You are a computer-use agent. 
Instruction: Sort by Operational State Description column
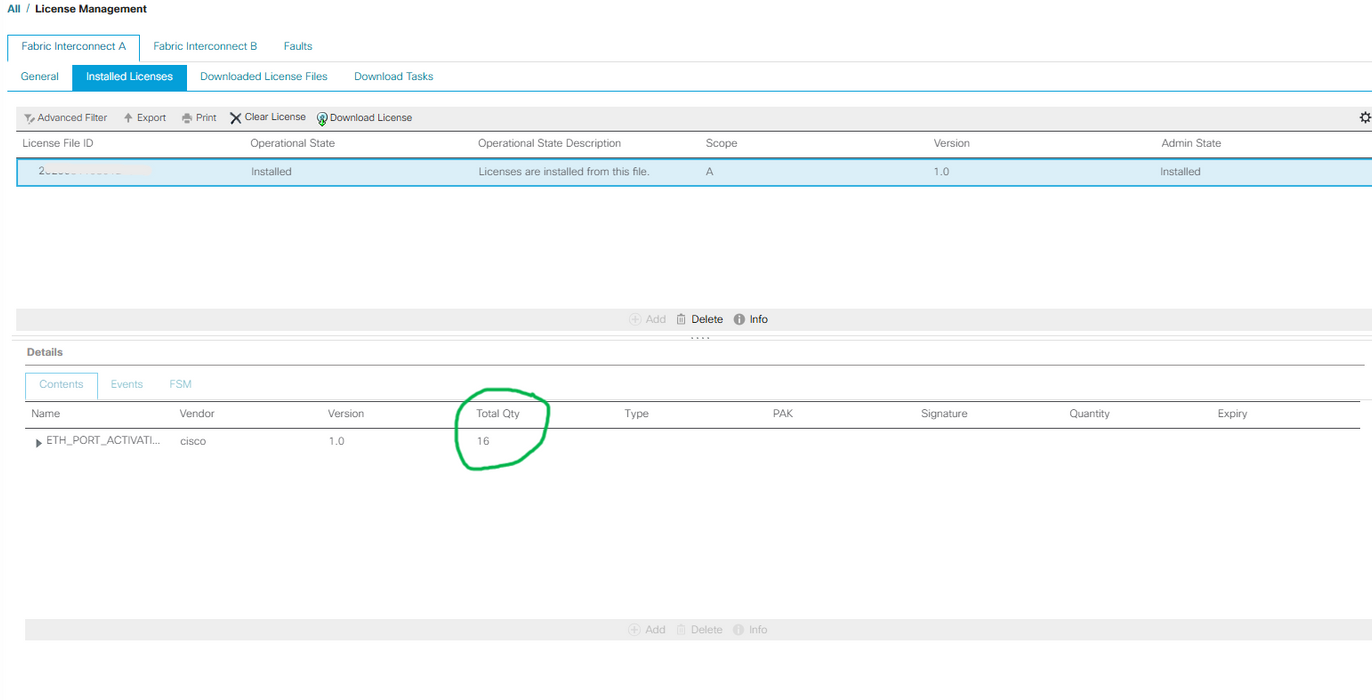[549, 143]
